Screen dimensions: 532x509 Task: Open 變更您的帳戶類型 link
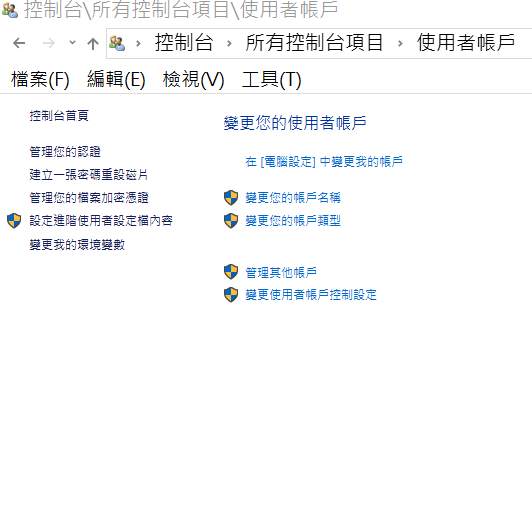point(293,221)
